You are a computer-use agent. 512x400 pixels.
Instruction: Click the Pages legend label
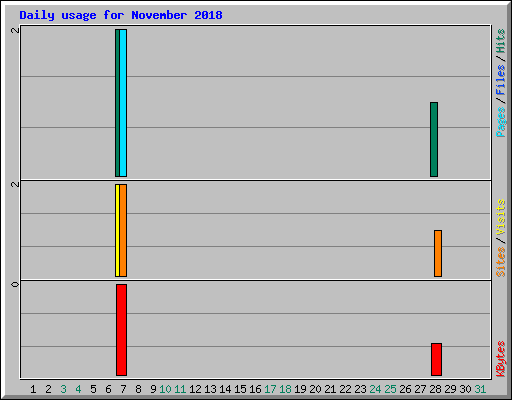pos(500,122)
